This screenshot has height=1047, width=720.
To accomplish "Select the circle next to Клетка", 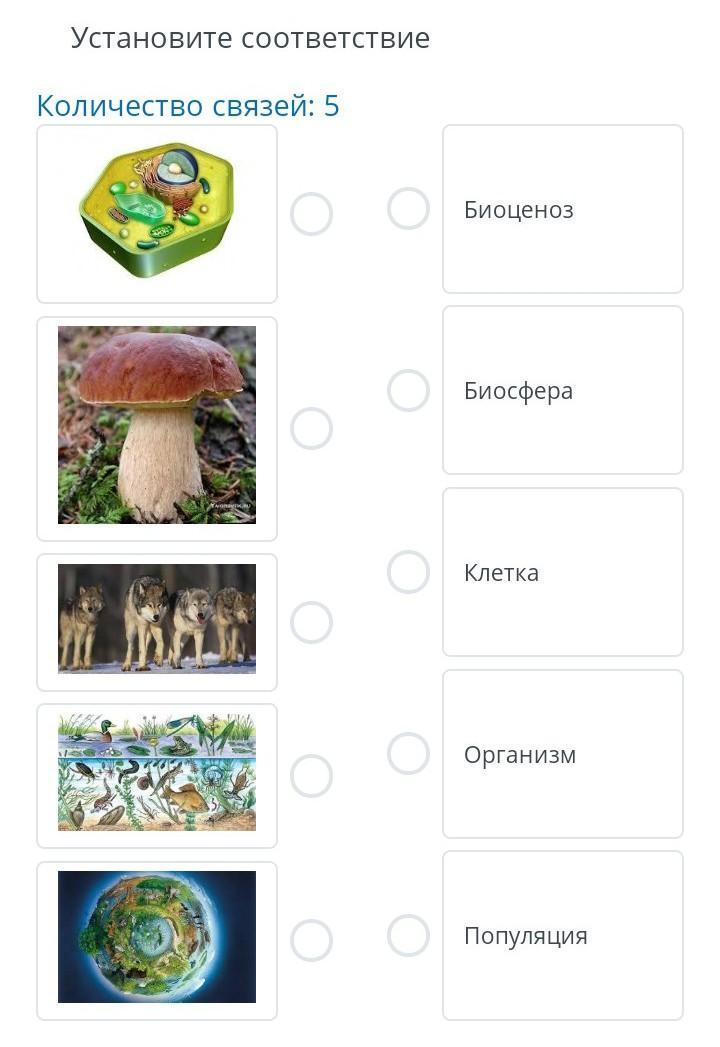I will click(408, 572).
